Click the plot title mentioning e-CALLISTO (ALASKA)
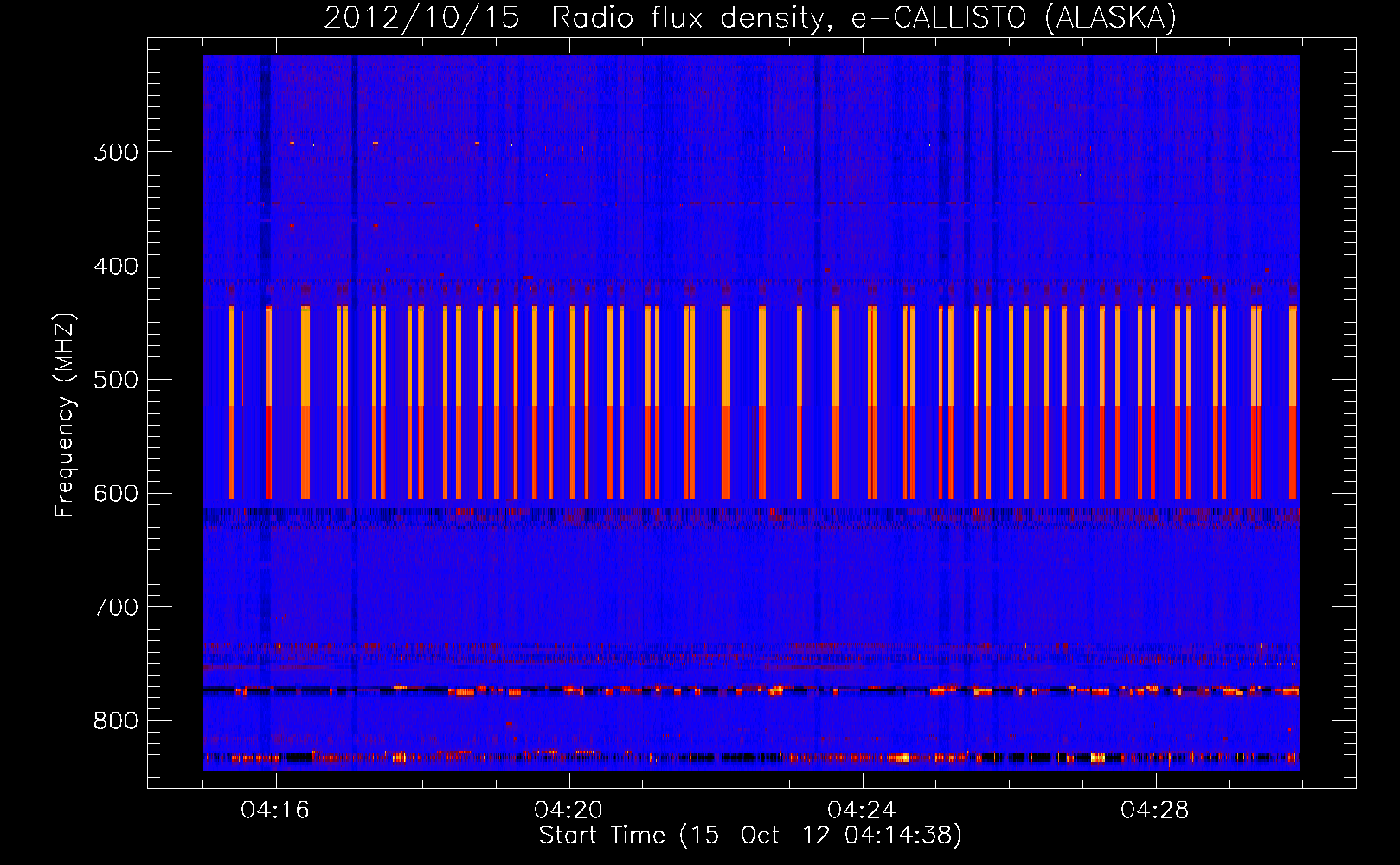Image resolution: width=1400 pixels, height=865 pixels. click(x=750, y=17)
